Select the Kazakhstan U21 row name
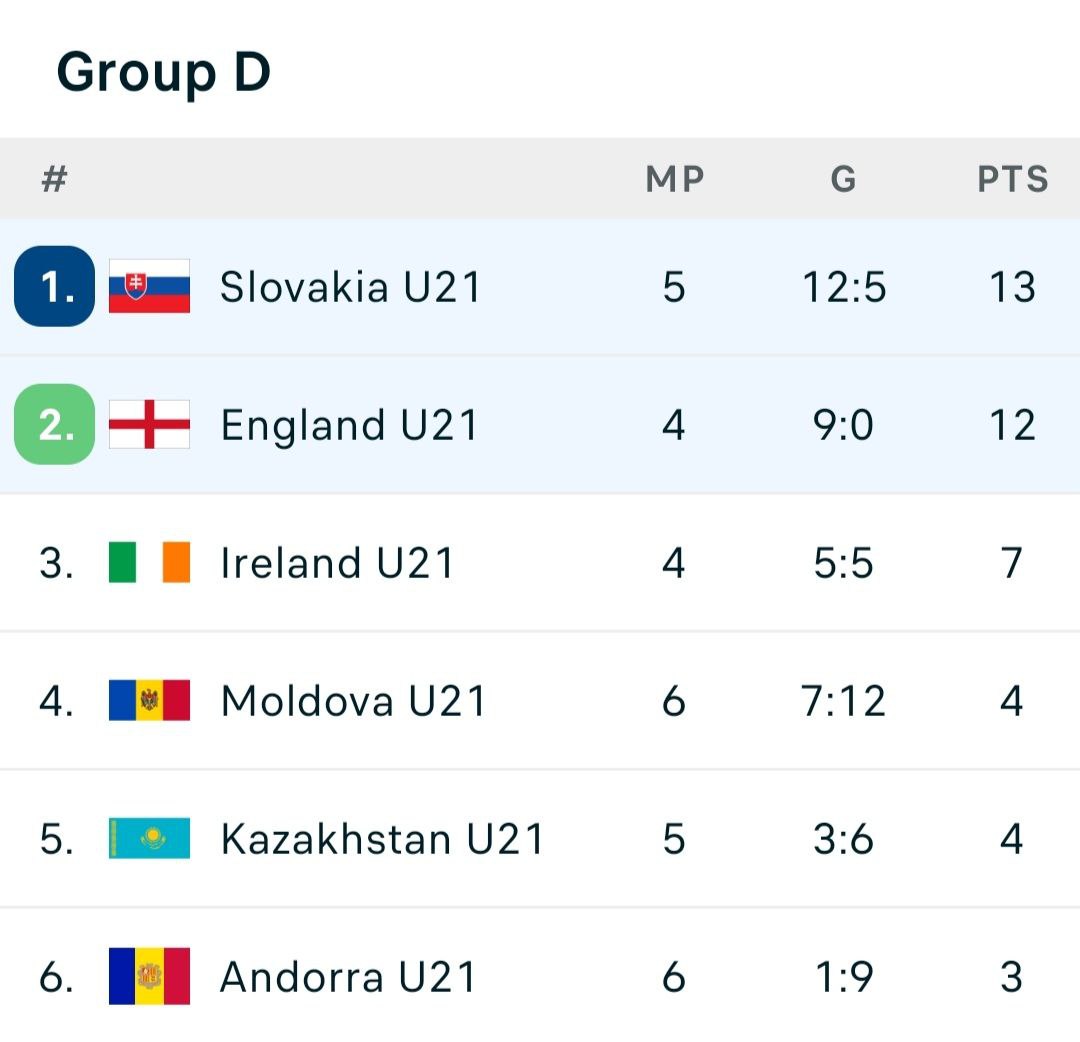Viewport: 1080px width, 1042px height. [382, 839]
